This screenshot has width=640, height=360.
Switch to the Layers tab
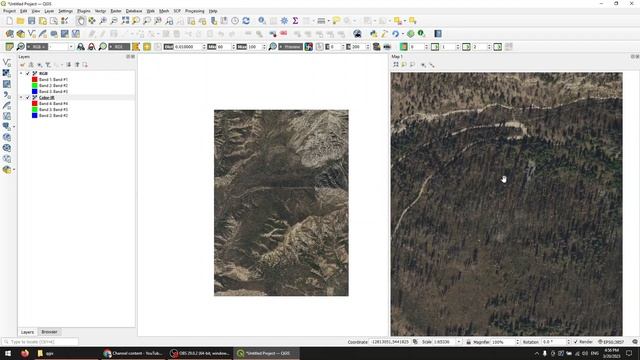[x=27, y=332]
